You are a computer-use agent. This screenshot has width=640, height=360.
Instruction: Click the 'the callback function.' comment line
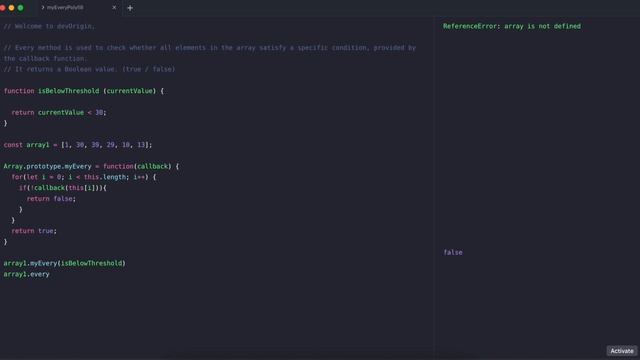point(45,58)
